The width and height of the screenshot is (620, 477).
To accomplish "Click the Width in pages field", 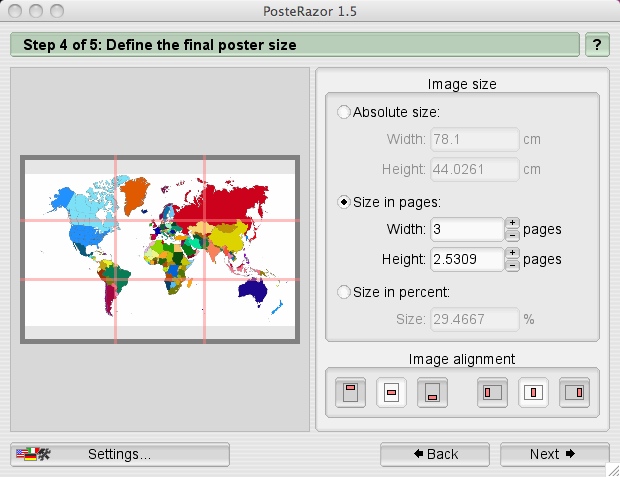I will tap(467, 229).
